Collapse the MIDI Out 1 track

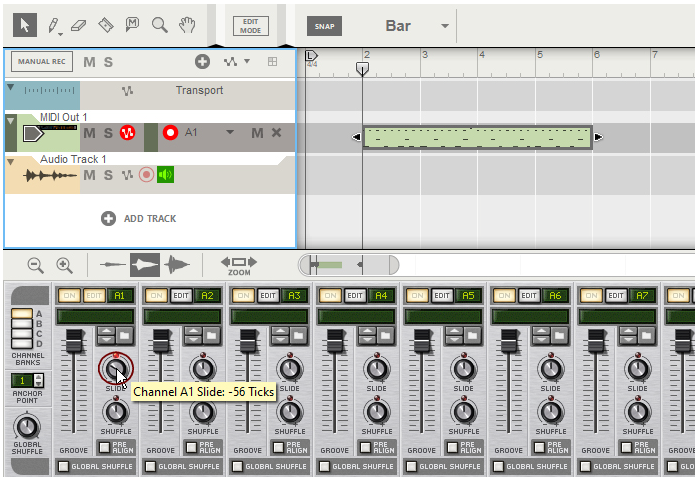(x=10, y=120)
